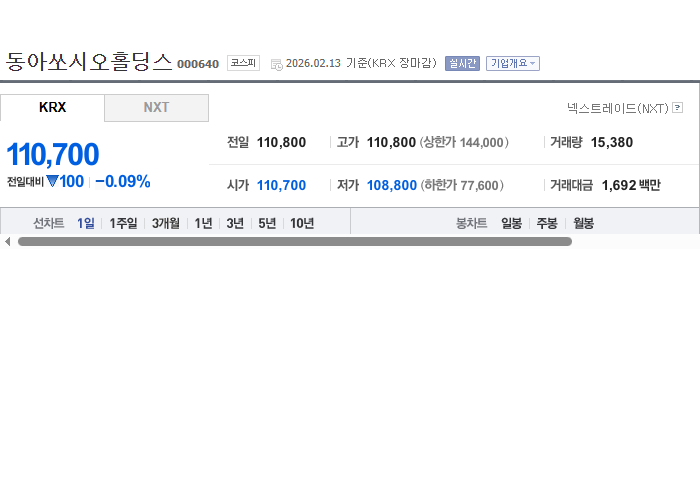The image size is (700, 490).
Task: Click the blue down-triangle price change icon
Action: [52, 181]
